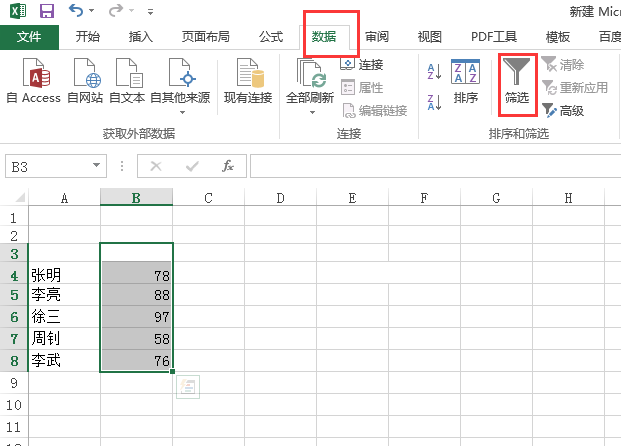Open the 排序 sort dialog
Screen dimensions: 621x446
466,81
